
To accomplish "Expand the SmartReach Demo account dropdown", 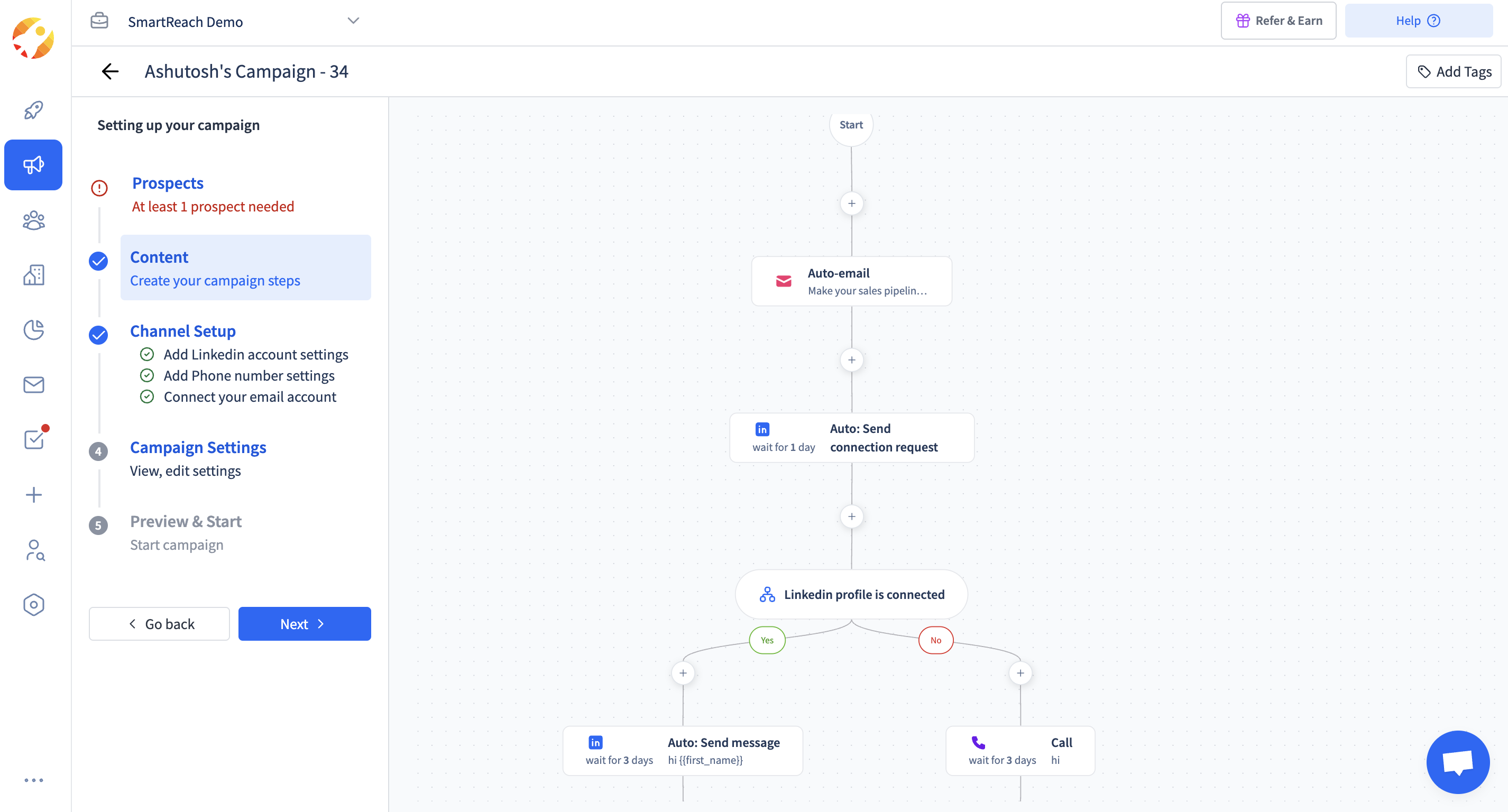I will [x=353, y=21].
